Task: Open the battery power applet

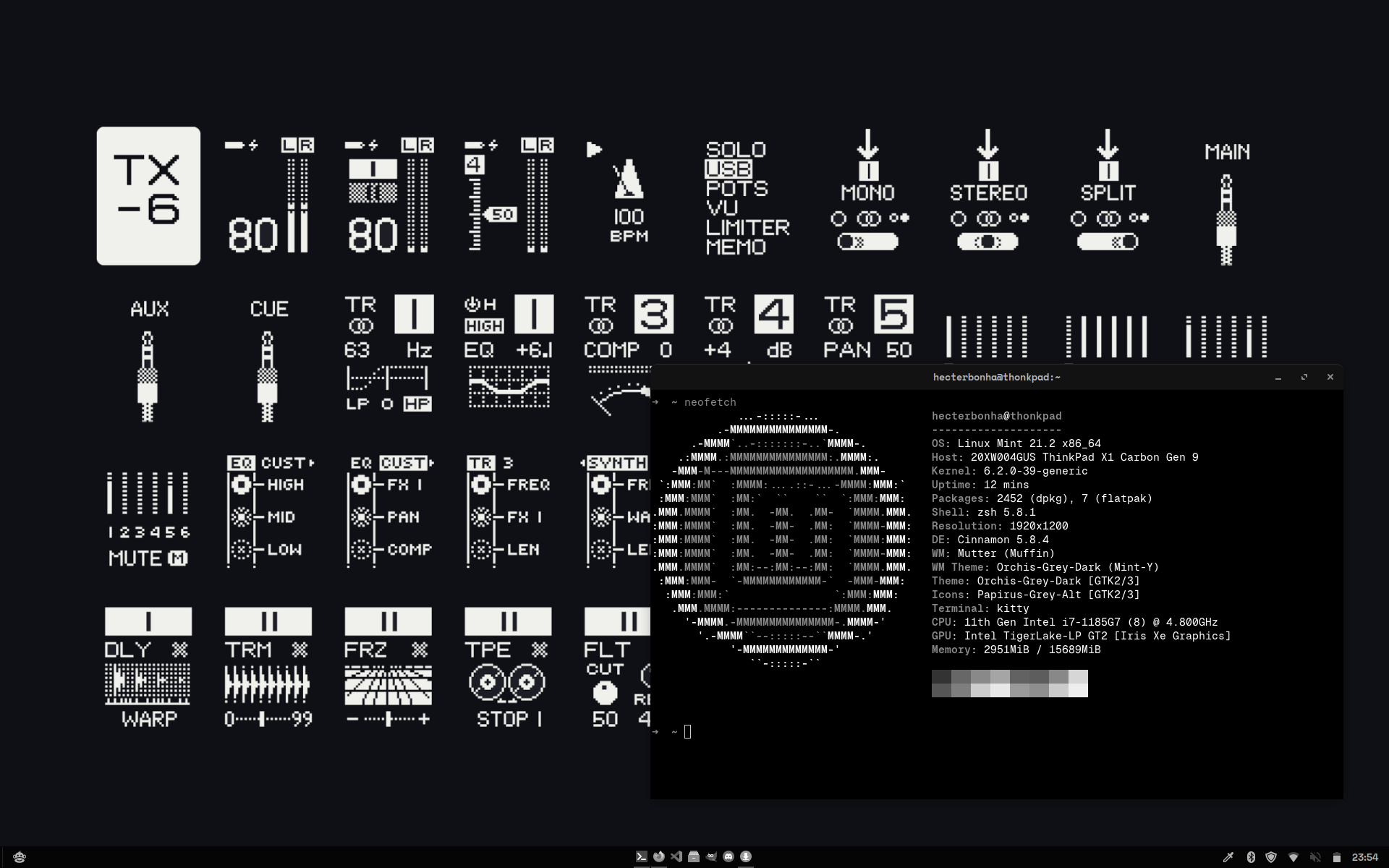Action: tap(1337, 857)
